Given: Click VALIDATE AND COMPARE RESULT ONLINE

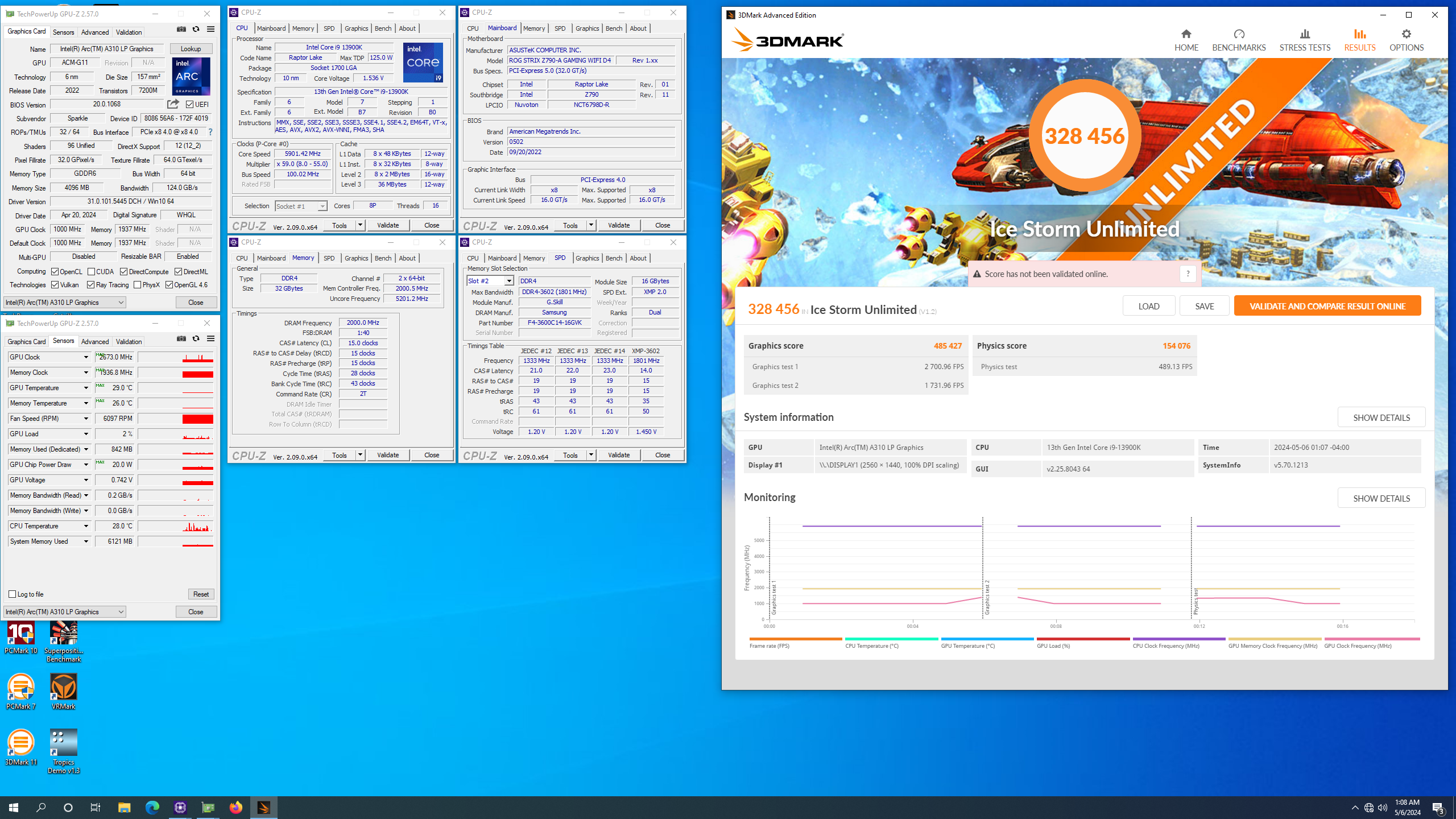Looking at the screenshot, I should pyautogui.click(x=1327, y=306).
